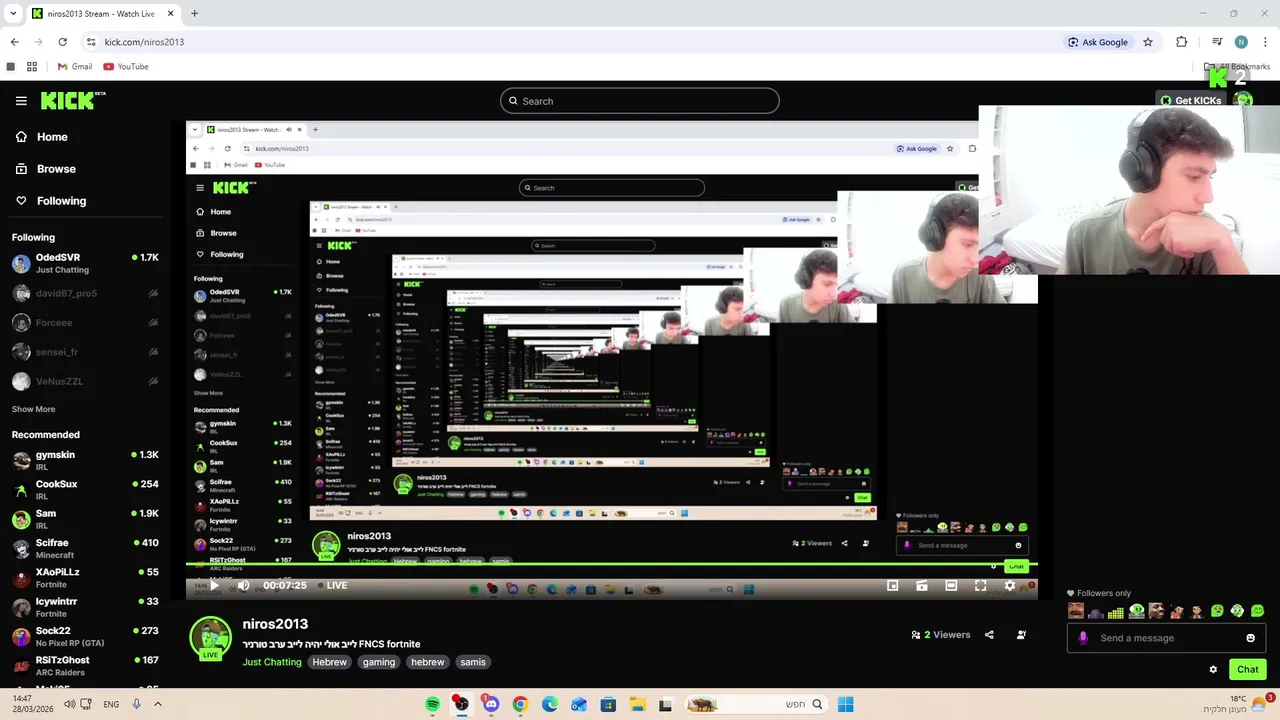
Task: Open RSiTzGhost ARC Raiders channel
Action: click(x=85, y=665)
